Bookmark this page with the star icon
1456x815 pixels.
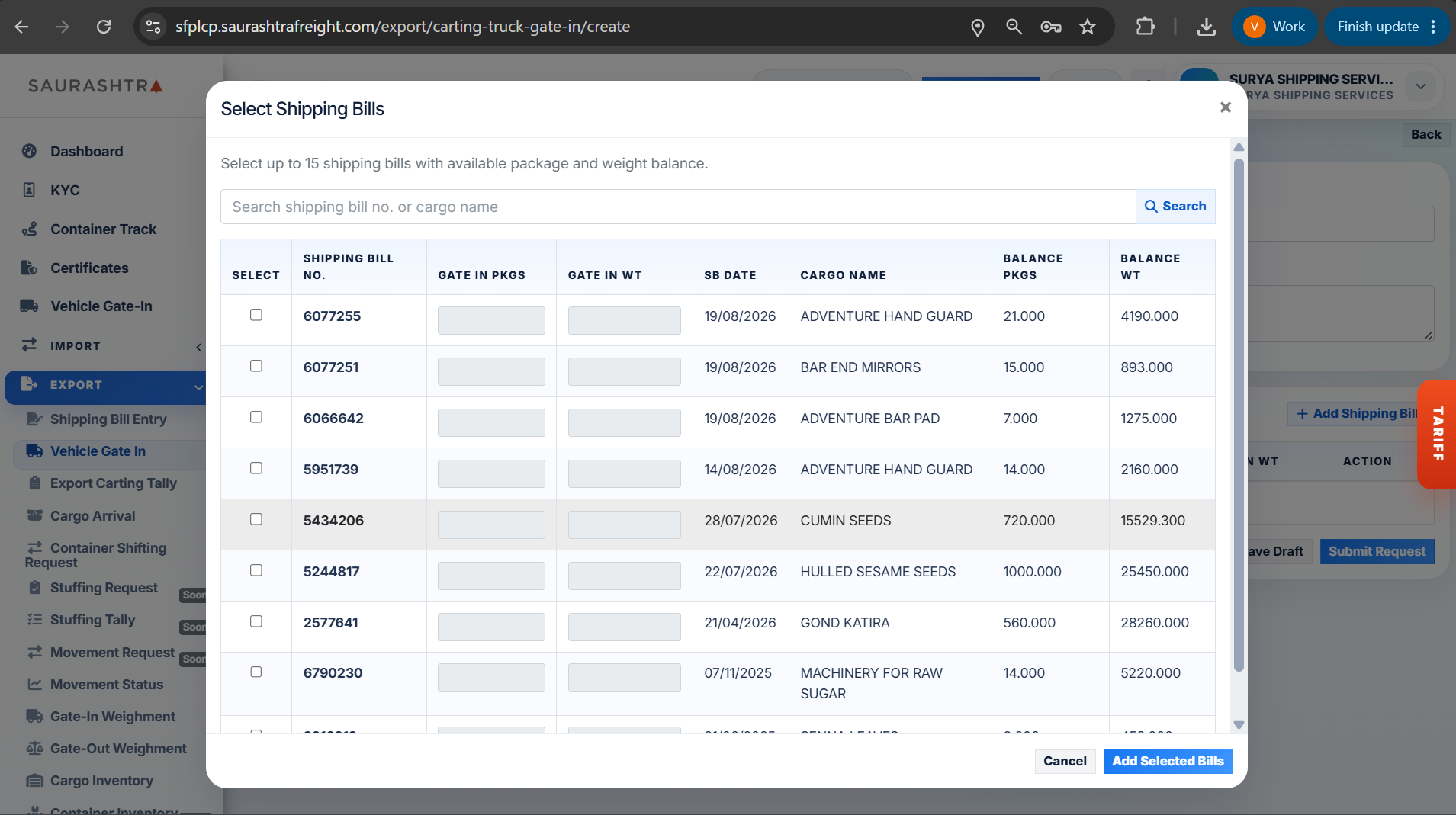(x=1088, y=27)
